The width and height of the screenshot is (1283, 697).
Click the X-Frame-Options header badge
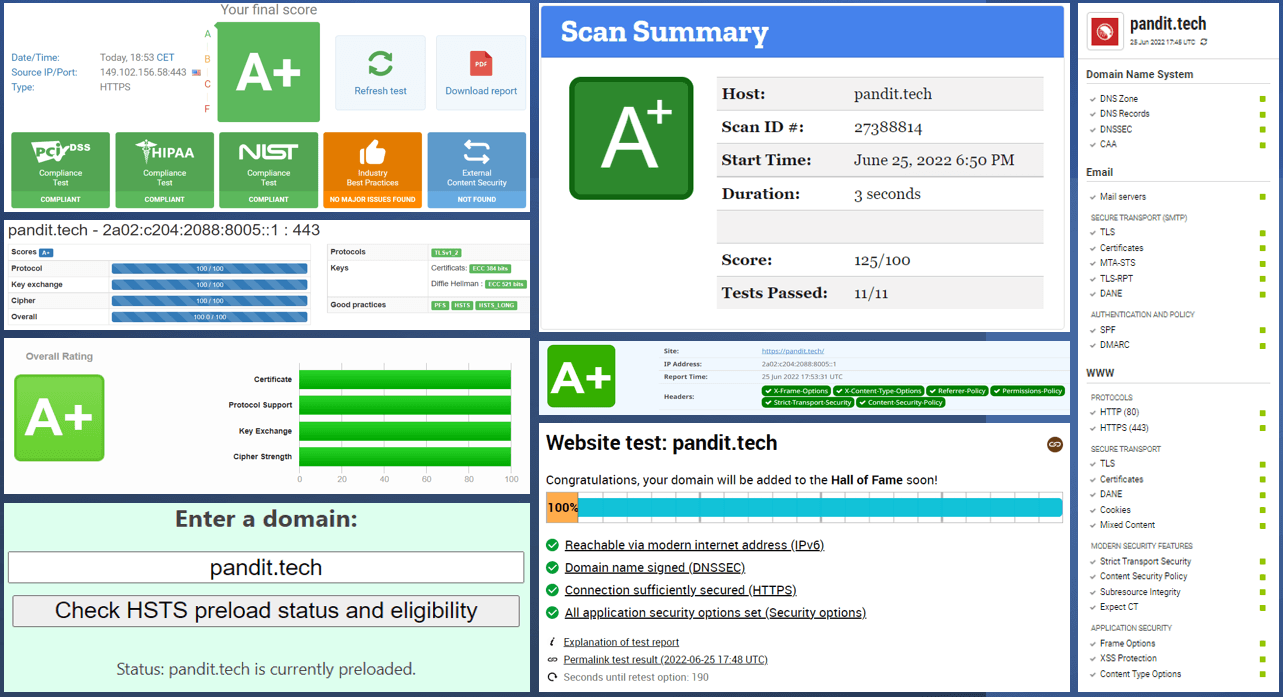pyautogui.click(x=796, y=391)
